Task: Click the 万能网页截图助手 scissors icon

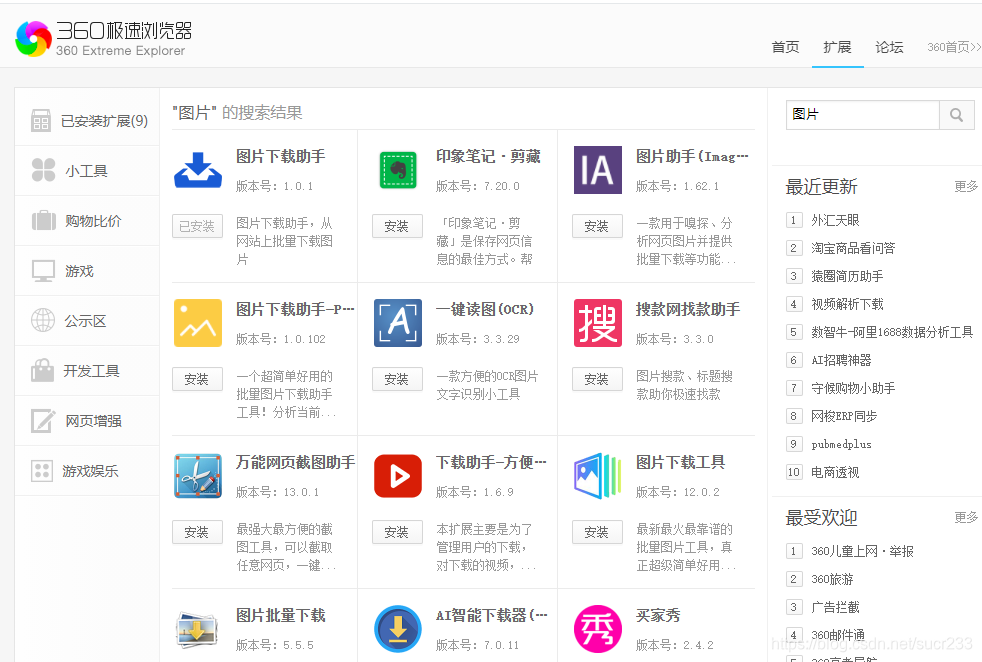Action: tap(197, 476)
